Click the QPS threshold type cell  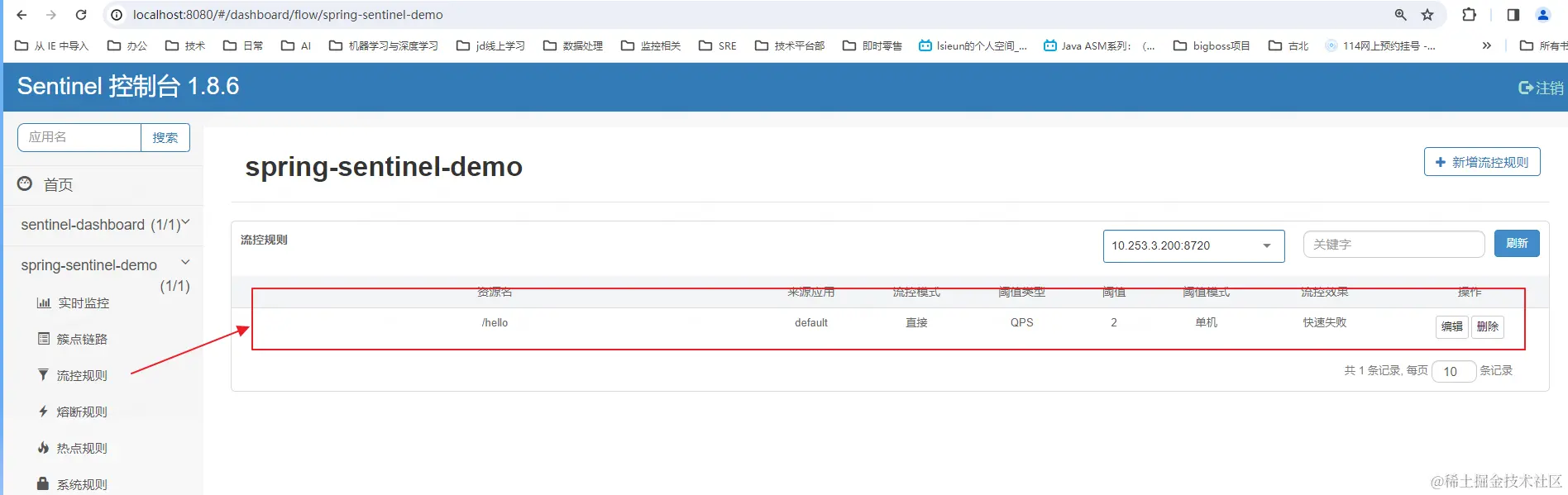pyautogui.click(x=1021, y=323)
